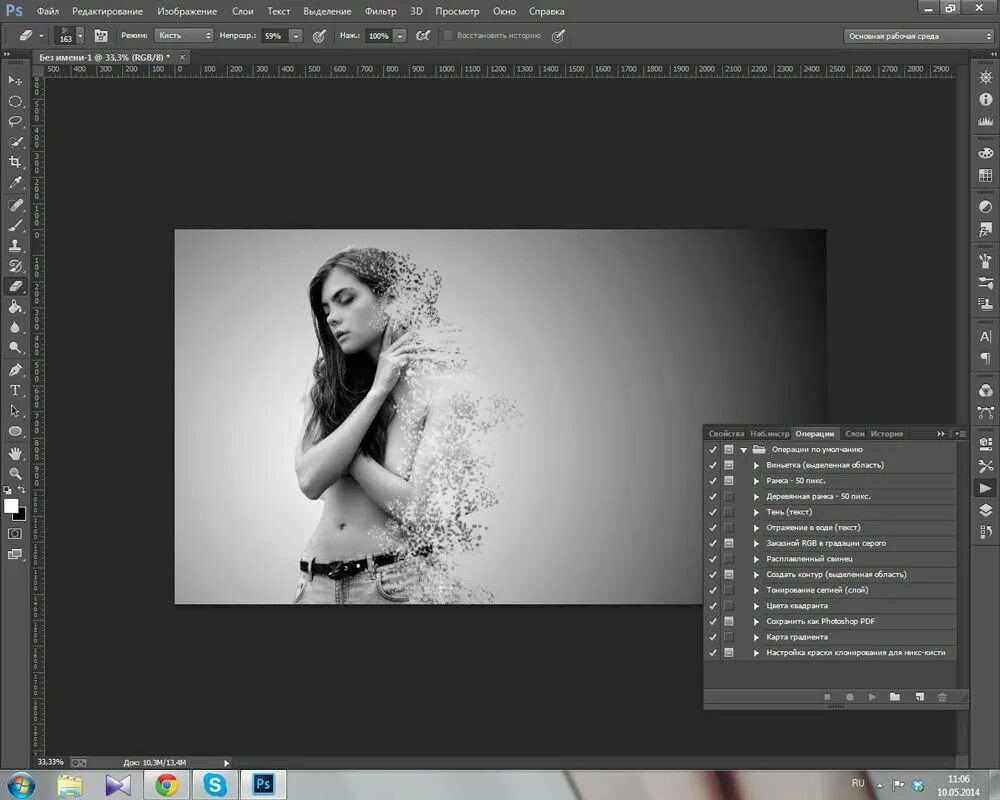
Task: Open the brush preset picker arrow
Action: click(x=80, y=36)
